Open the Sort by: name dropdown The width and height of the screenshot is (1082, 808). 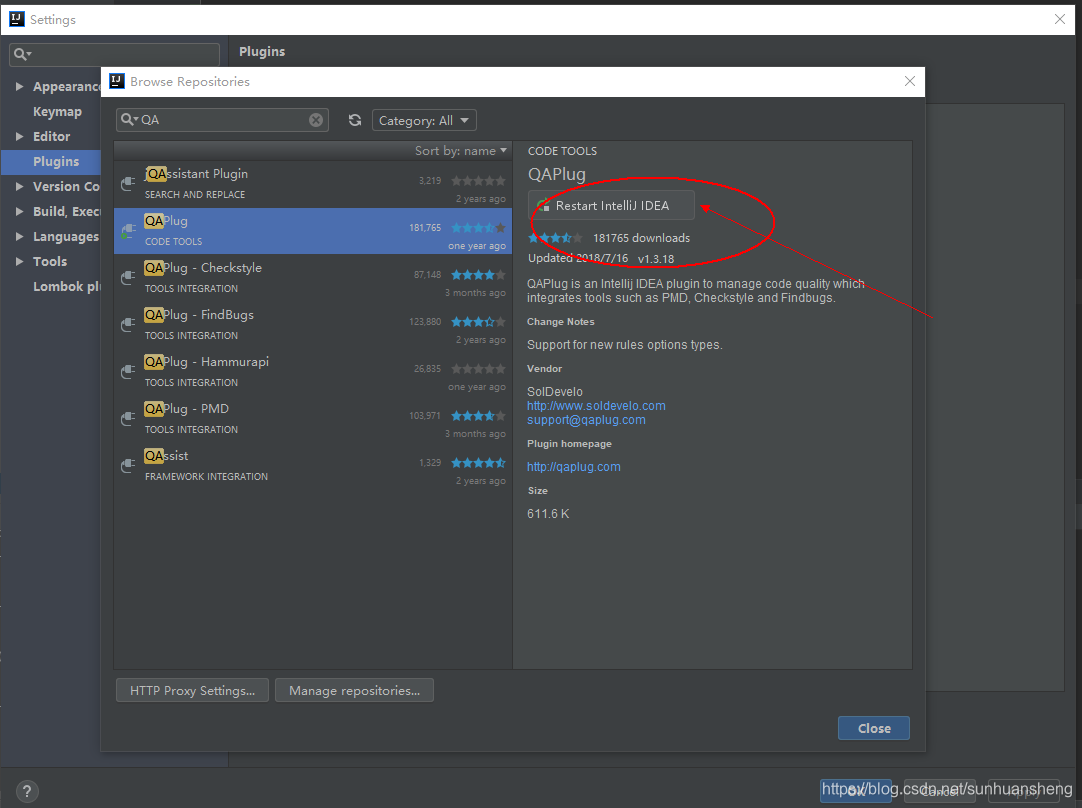460,150
